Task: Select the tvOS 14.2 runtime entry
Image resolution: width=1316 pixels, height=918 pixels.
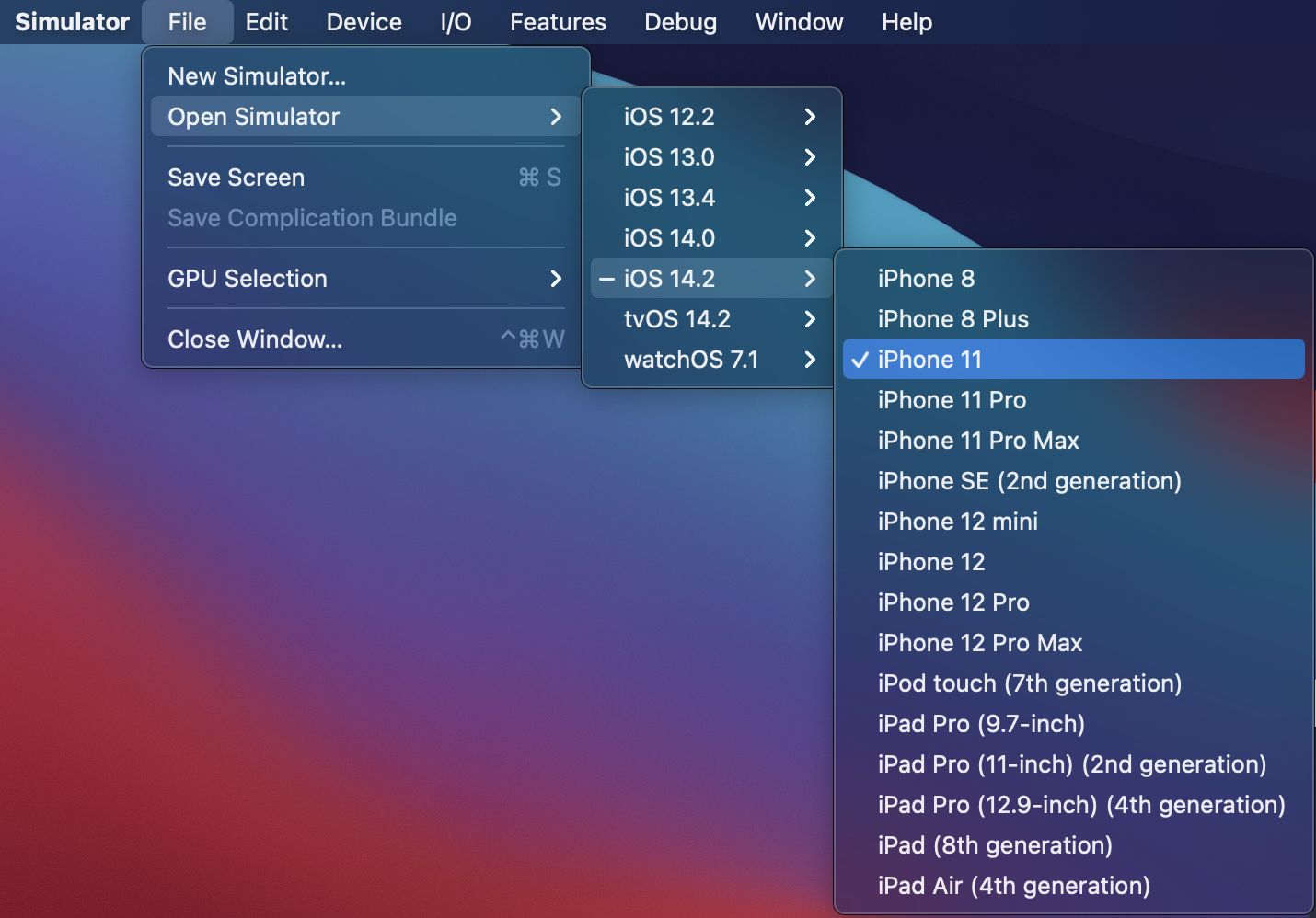Action: click(711, 319)
